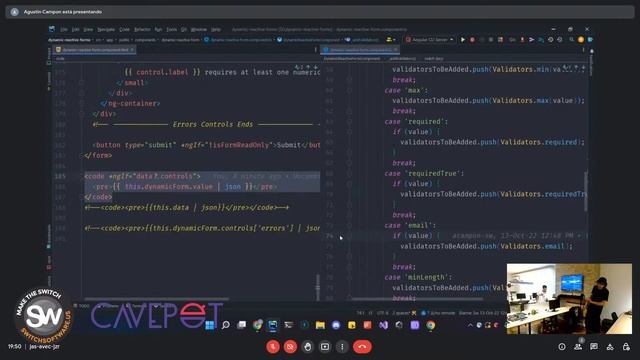
Task: Click the 'Agustin Campon está presentando' banner
Action: point(320,12)
